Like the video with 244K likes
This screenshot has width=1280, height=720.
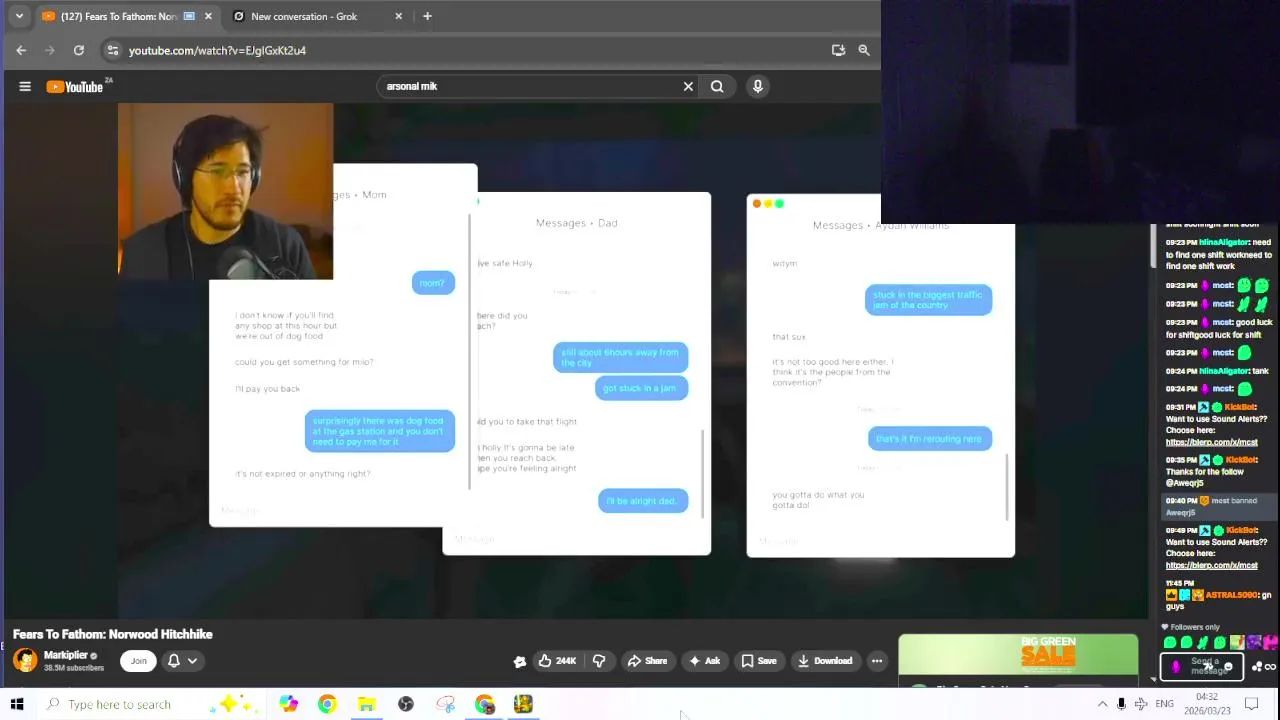click(x=556, y=660)
